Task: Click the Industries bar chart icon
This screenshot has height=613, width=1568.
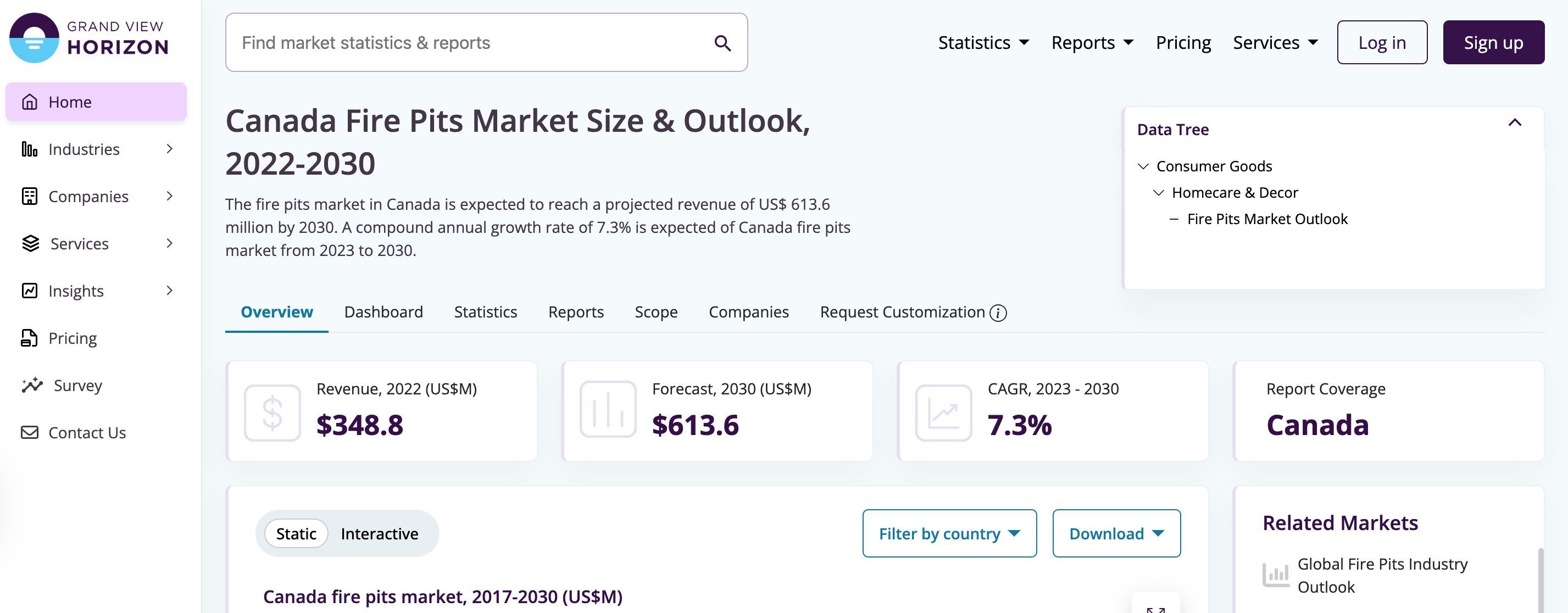Action: [29, 149]
